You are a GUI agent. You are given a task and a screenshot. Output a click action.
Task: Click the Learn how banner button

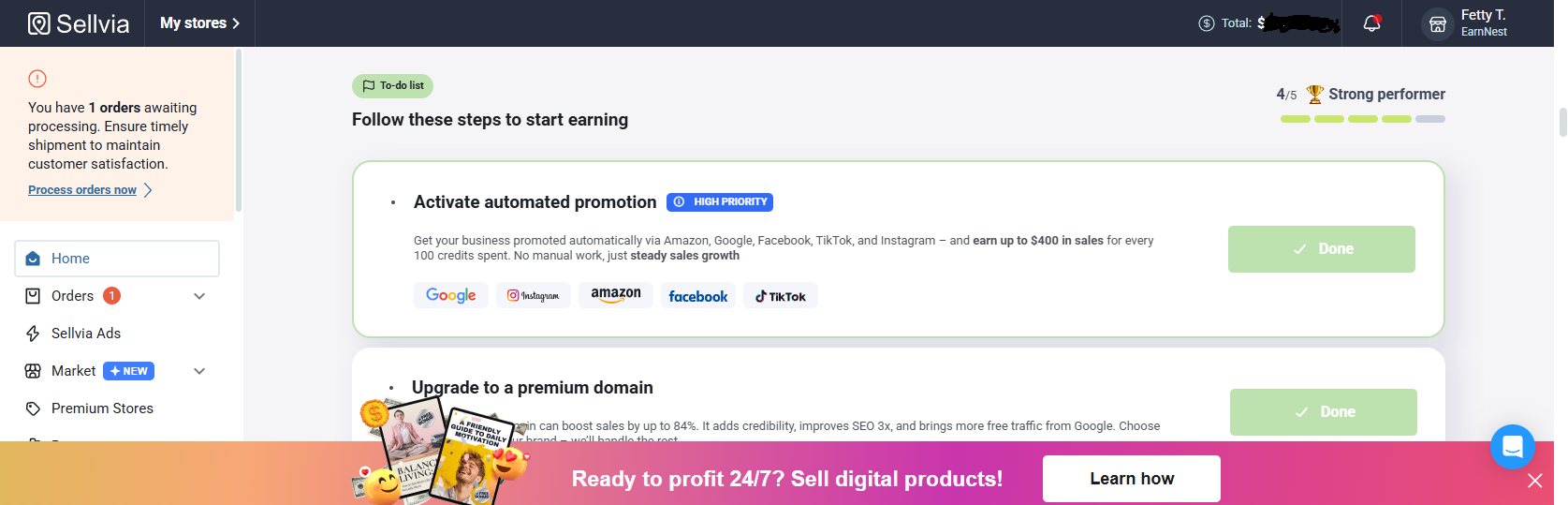click(x=1131, y=479)
